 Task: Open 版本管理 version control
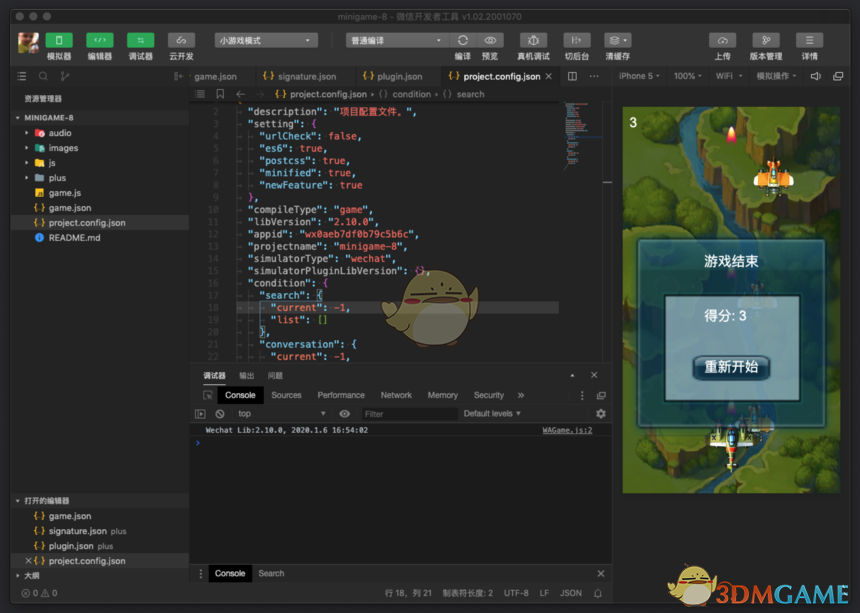point(766,41)
